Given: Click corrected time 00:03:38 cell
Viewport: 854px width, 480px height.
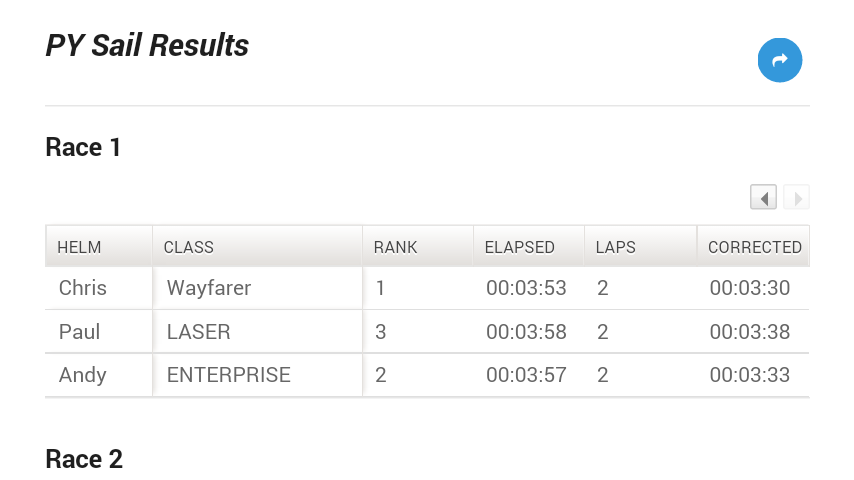Looking at the screenshot, I should 750,332.
